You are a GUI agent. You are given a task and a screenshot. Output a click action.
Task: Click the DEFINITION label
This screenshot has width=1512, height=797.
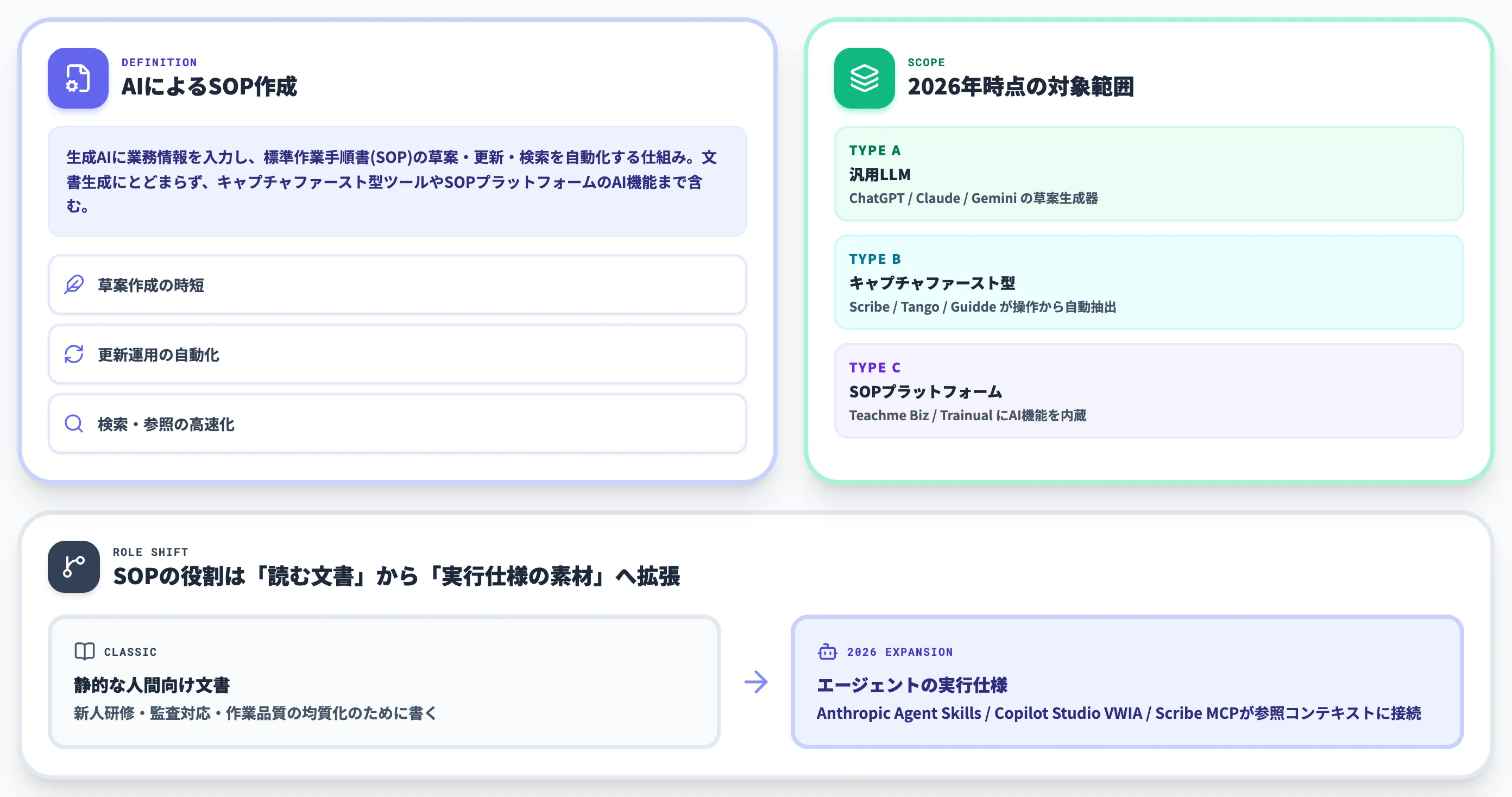159,62
